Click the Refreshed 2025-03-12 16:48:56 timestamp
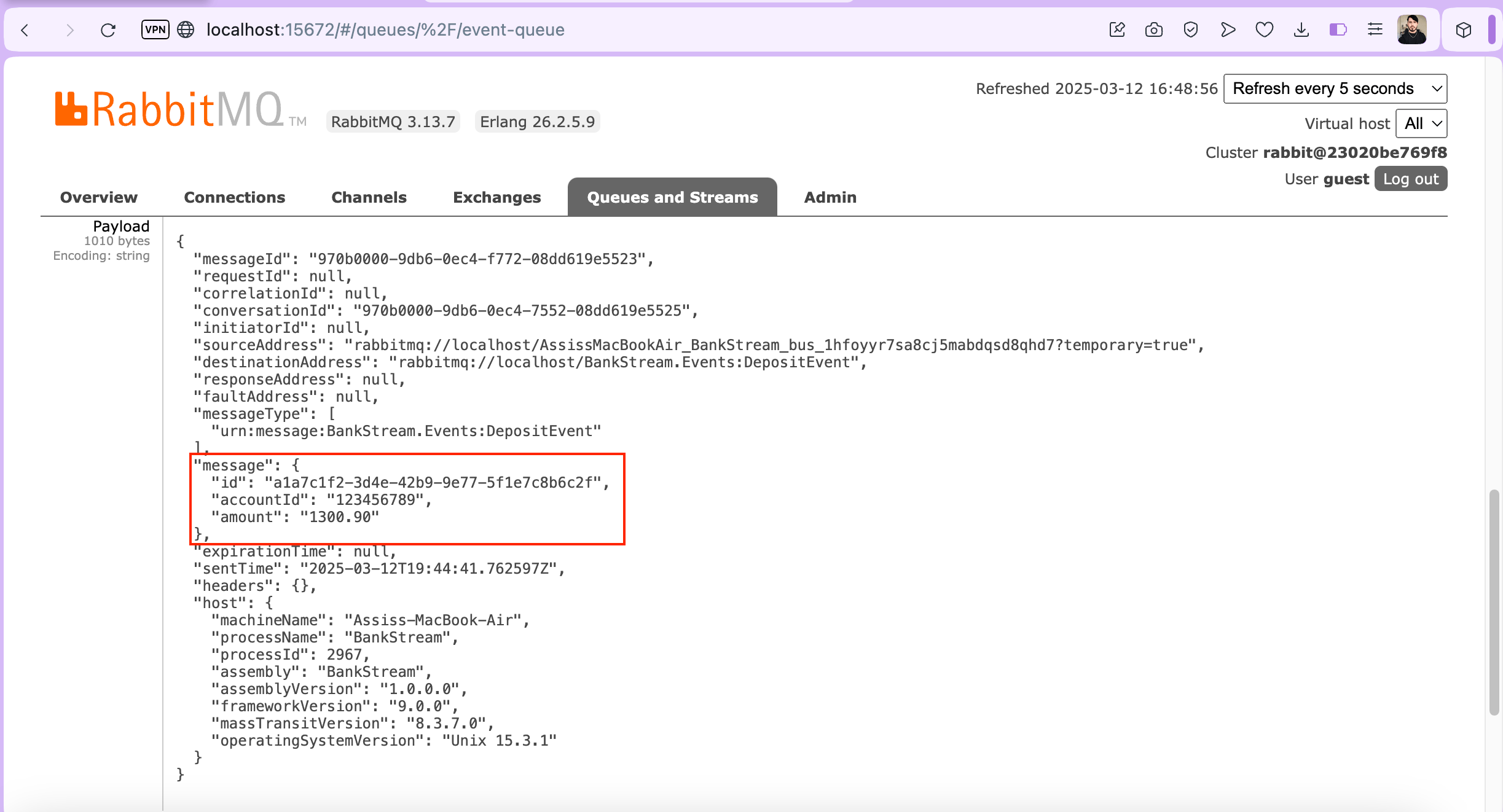Screen dimensions: 1503x812 tap(1097, 88)
